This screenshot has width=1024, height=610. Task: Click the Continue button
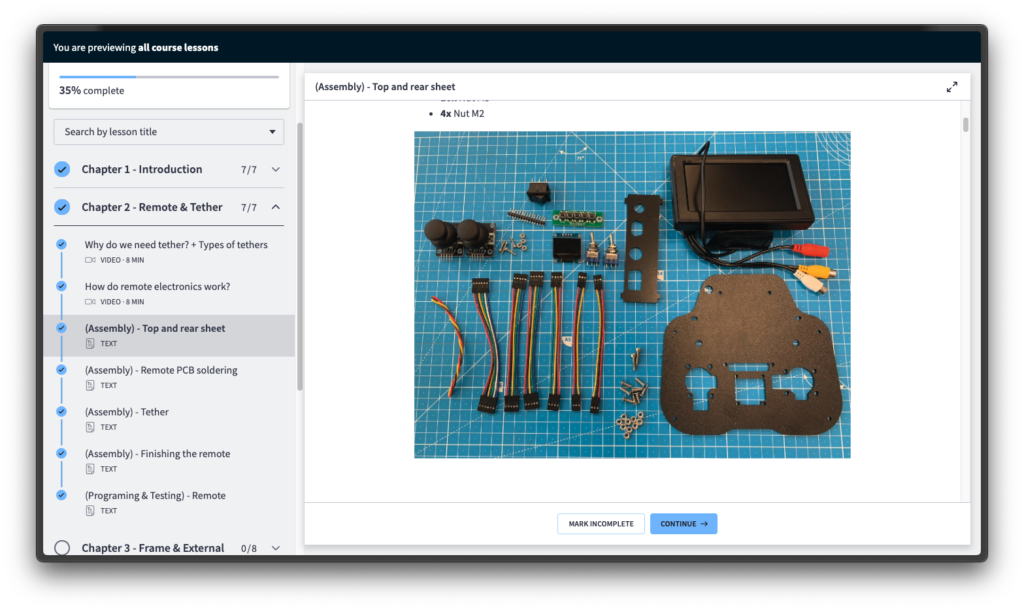click(684, 524)
